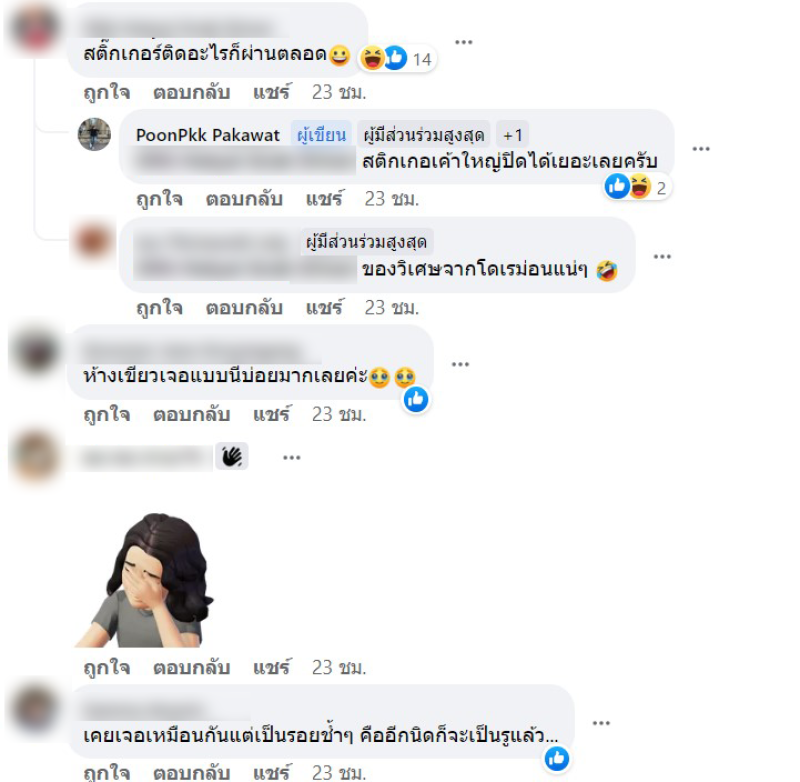Click the ผู้เขียน author badge
800x782 pixels.
coord(321,135)
